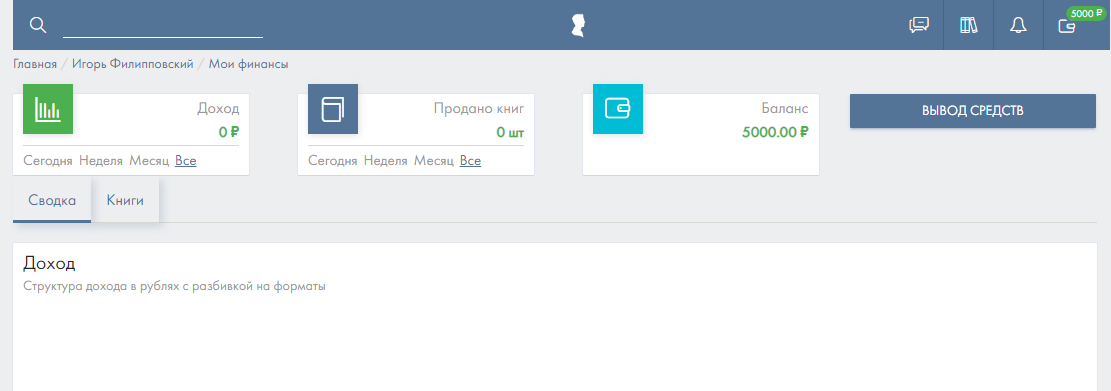Filter Доход by Месяц

point(149,161)
